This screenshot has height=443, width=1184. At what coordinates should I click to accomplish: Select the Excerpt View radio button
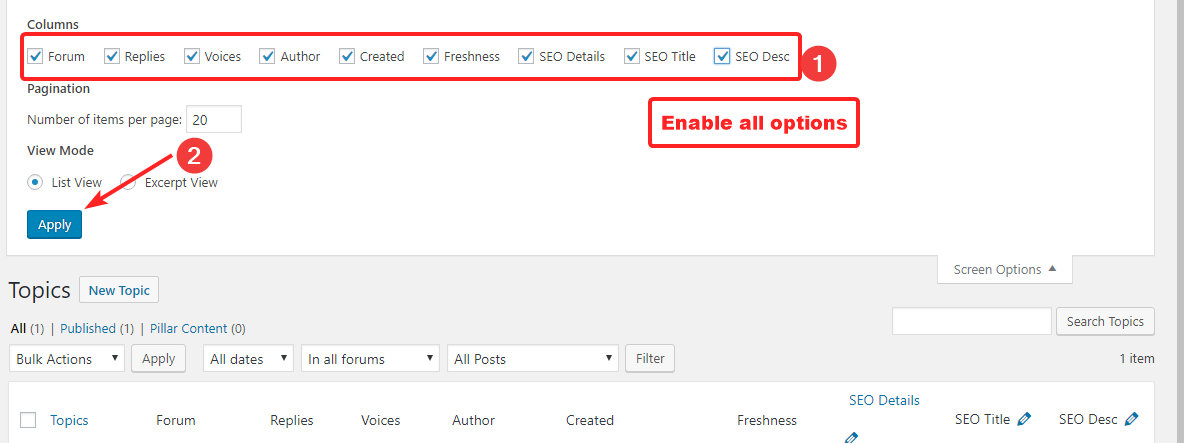129,183
